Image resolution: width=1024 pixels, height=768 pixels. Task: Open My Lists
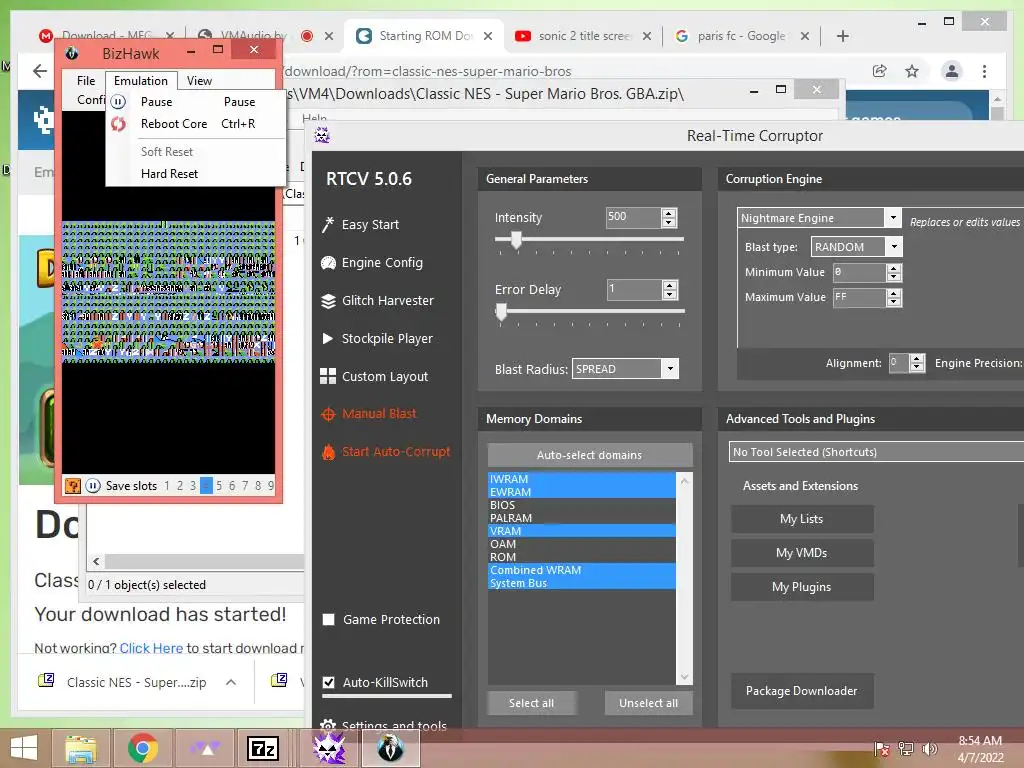coord(802,519)
